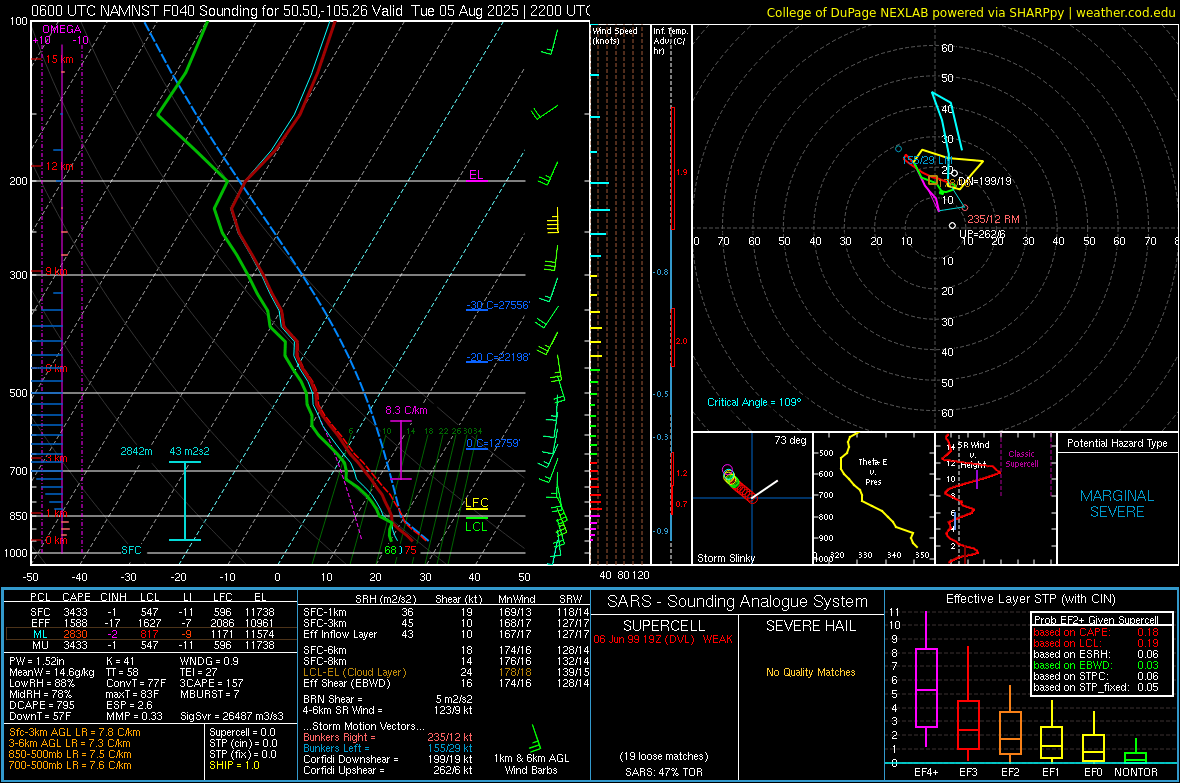
Task: Click the UP=262/6 hodograph label
Action: [982, 234]
